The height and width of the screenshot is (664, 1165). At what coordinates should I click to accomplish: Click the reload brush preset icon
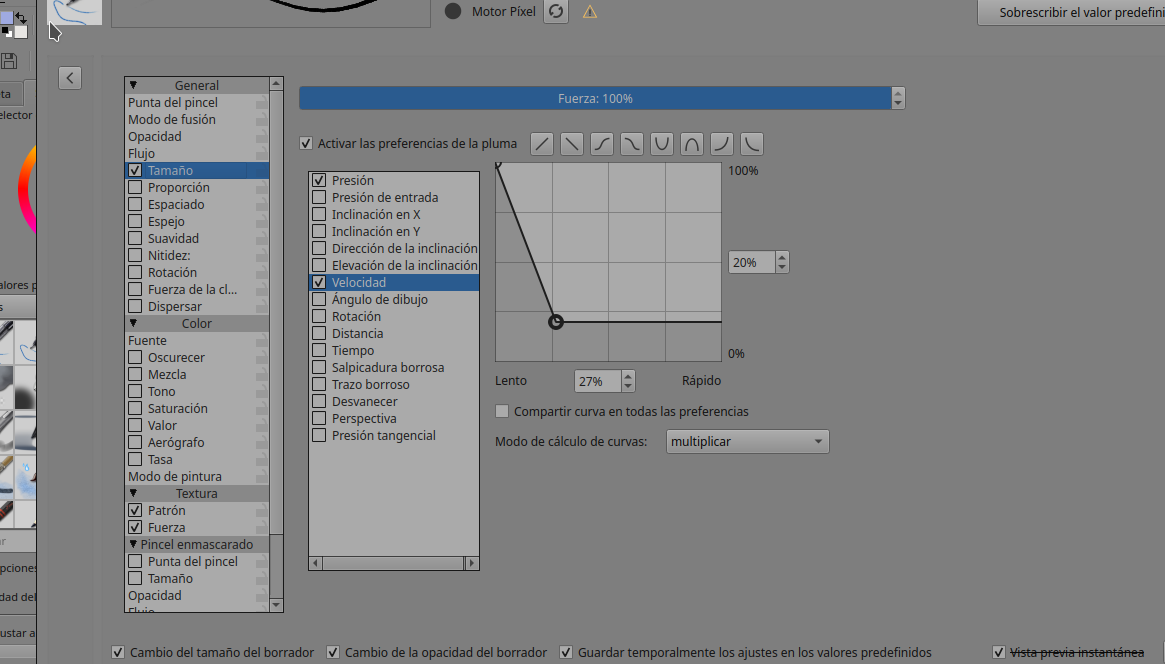(x=556, y=12)
